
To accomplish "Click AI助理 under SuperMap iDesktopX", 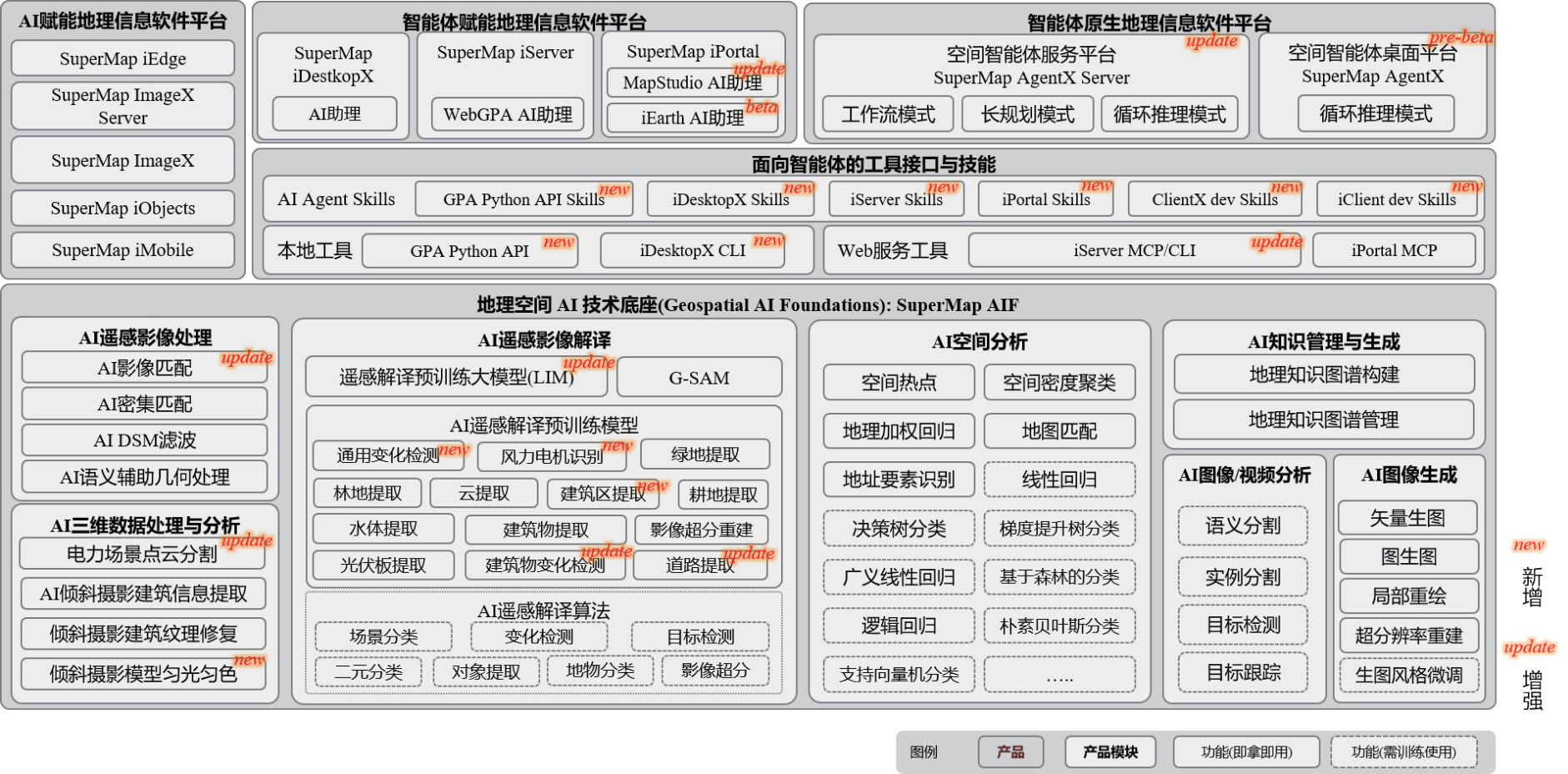I will (x=334, y=114).
